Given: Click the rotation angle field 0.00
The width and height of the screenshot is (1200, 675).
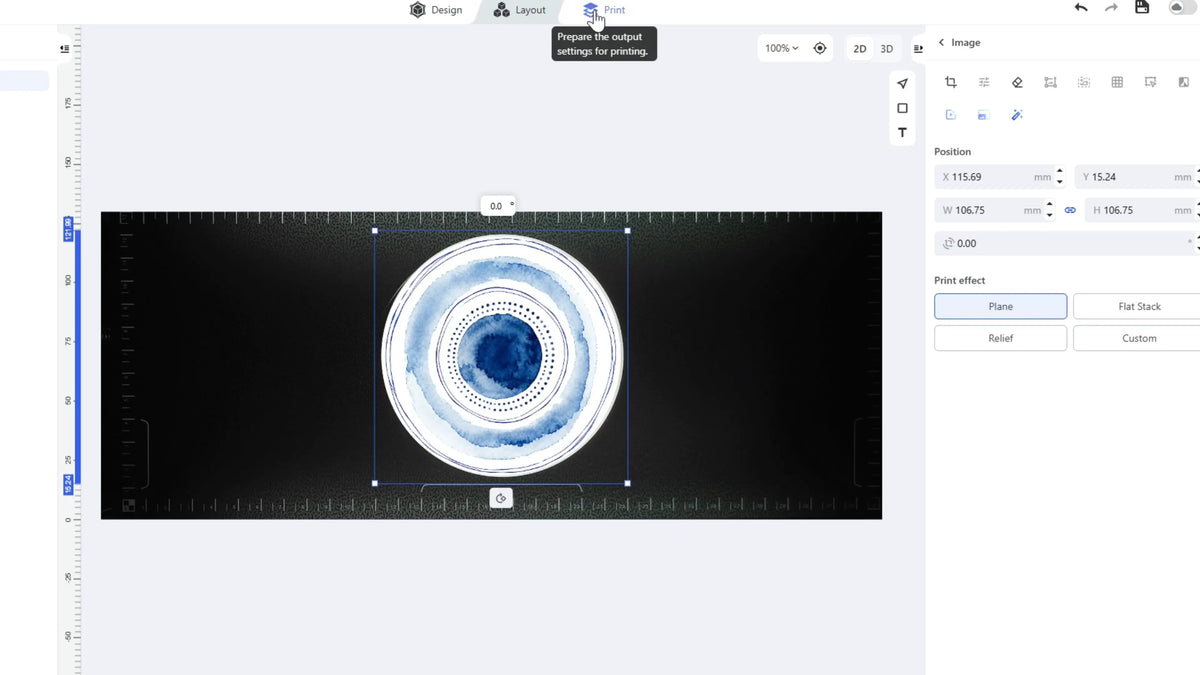Looking at the screenshot, I should (1065, 243).
